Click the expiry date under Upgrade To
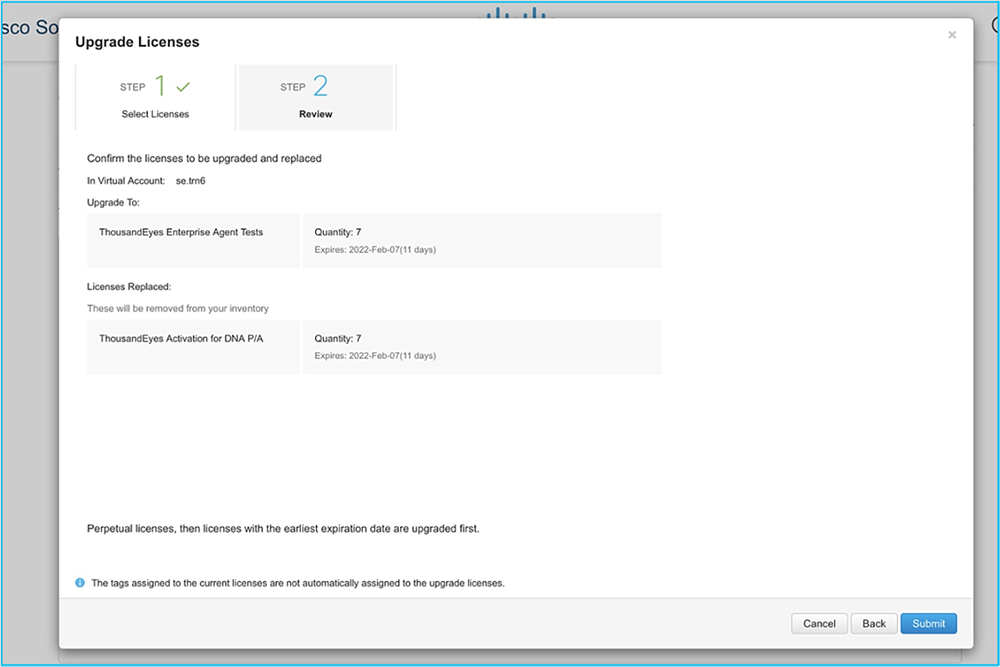1000x667 pixels. coord(375,249)
